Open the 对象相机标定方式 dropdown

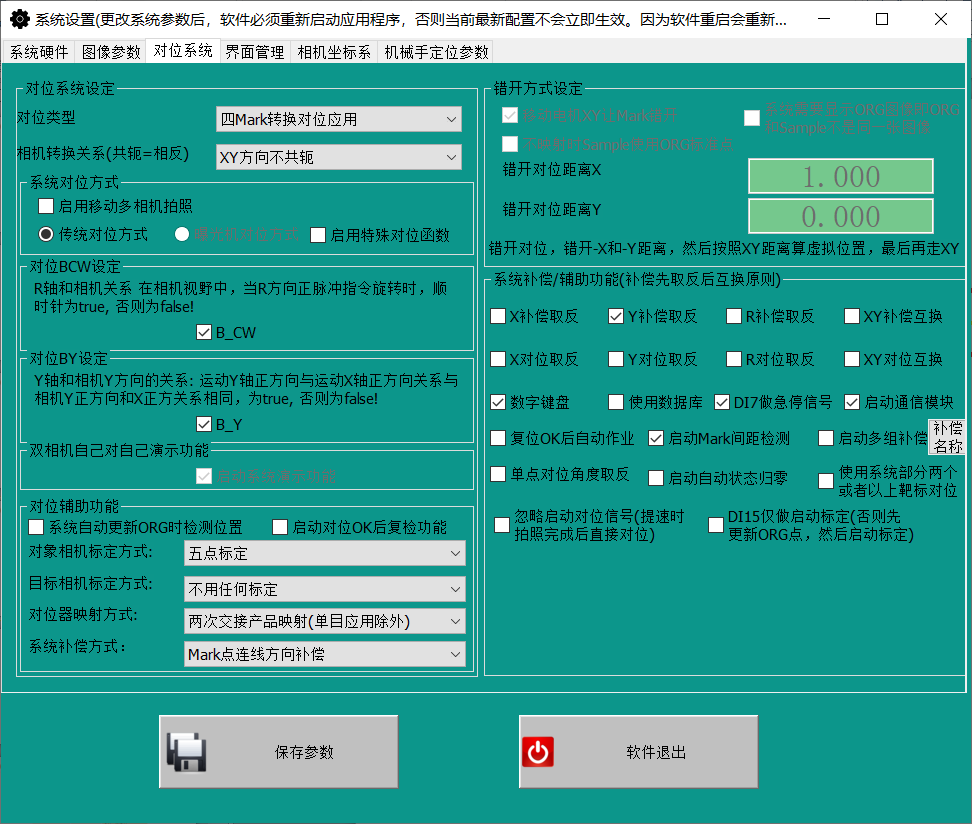click(x=325, y=553)
